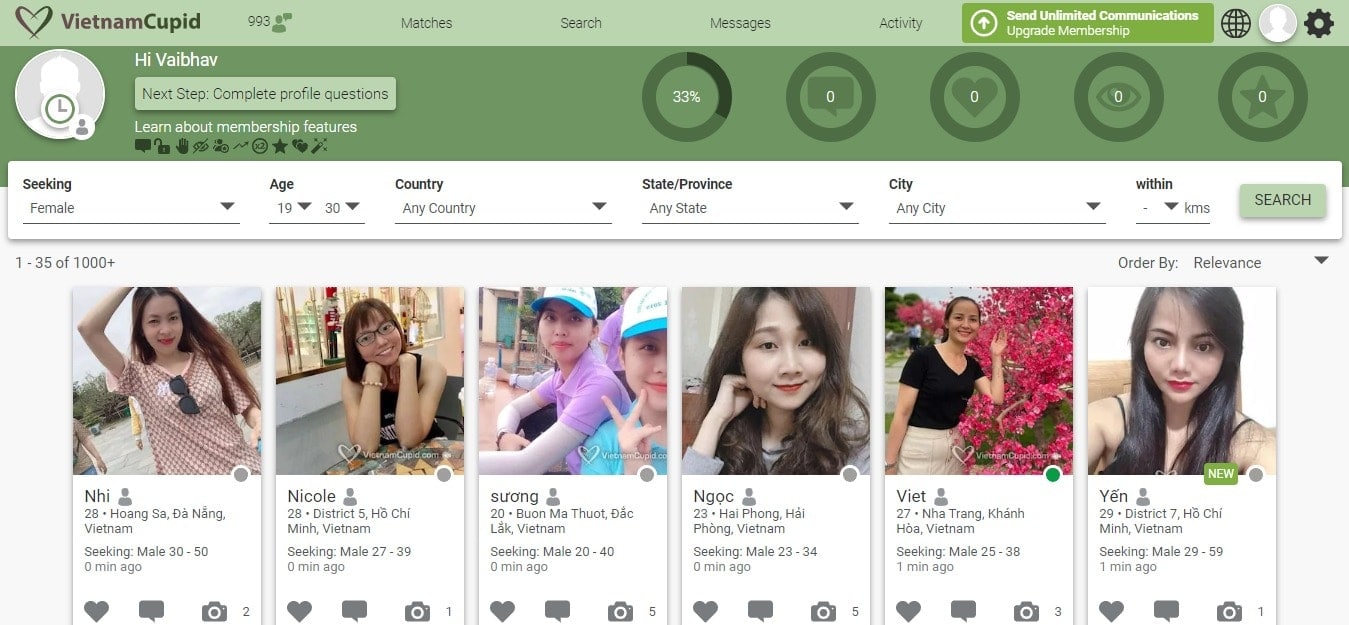Screen dimensions: 1349x625
Task: Click "Nha Trang, Khánh Hòa, Vietnam" location text
Action: 960,521
